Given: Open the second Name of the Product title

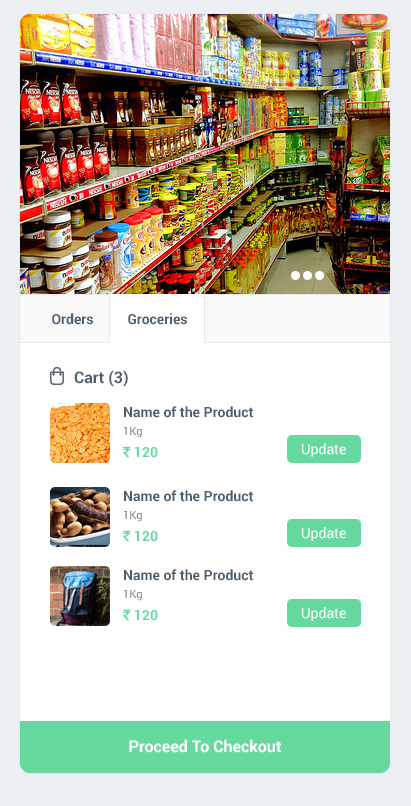Looking at the screenshot, I should [188, 496].
